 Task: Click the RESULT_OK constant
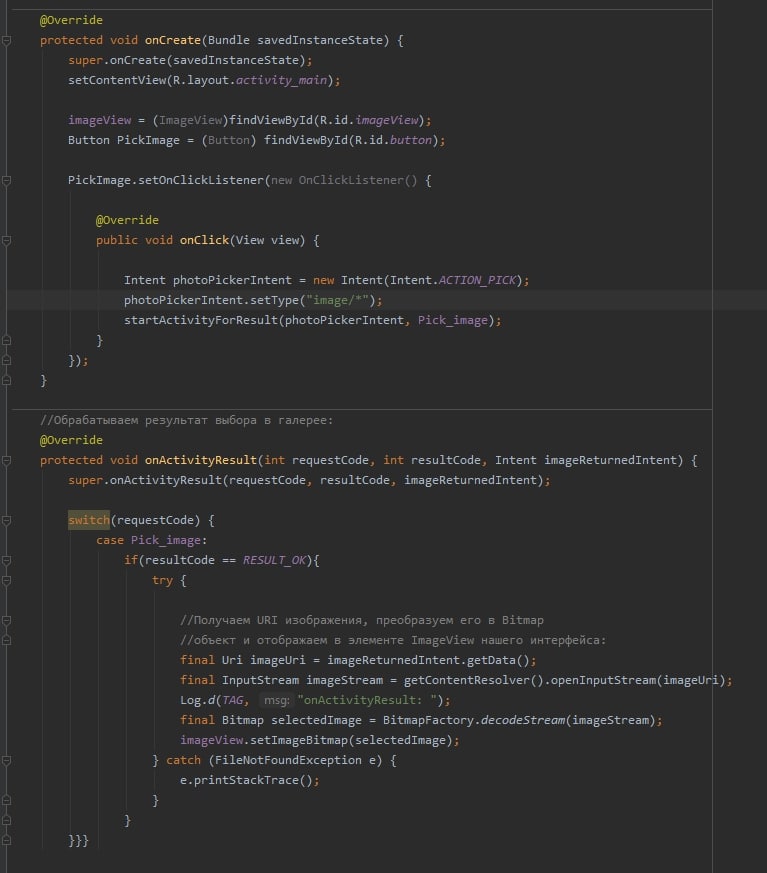(274, 560)
